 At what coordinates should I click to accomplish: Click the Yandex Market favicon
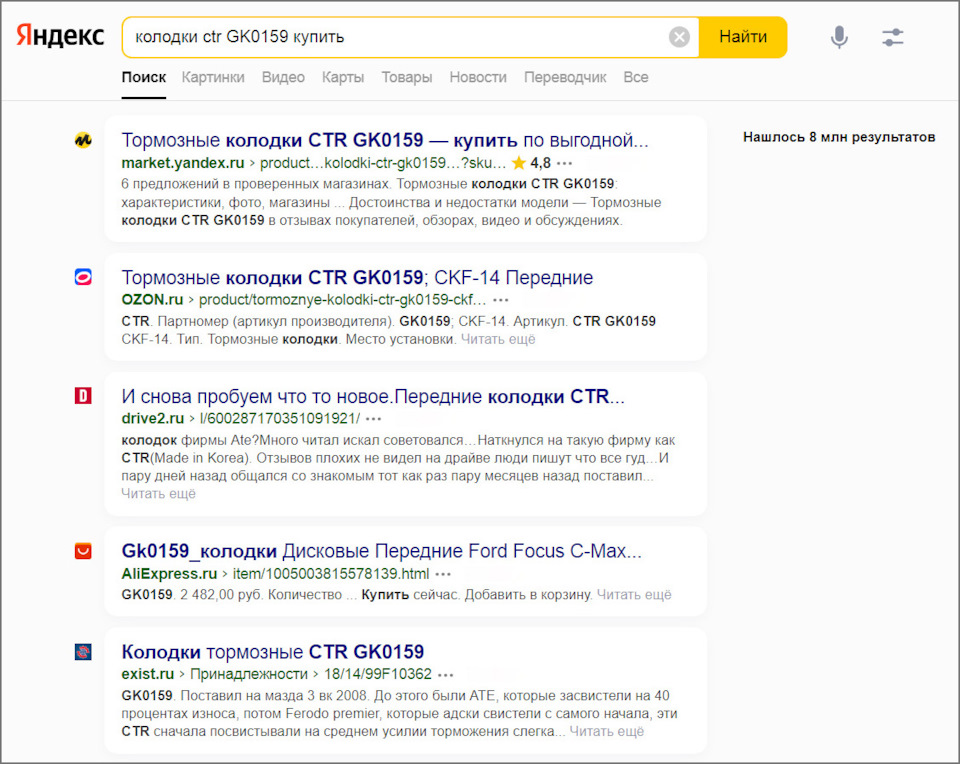(83, 141)
